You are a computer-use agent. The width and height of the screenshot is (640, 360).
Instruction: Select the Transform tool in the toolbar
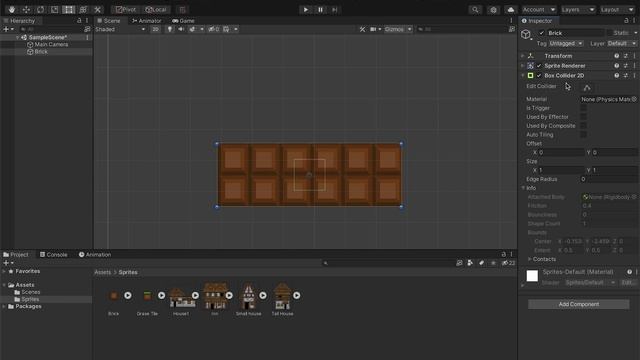pyautogui.click(x=83, y=9)
